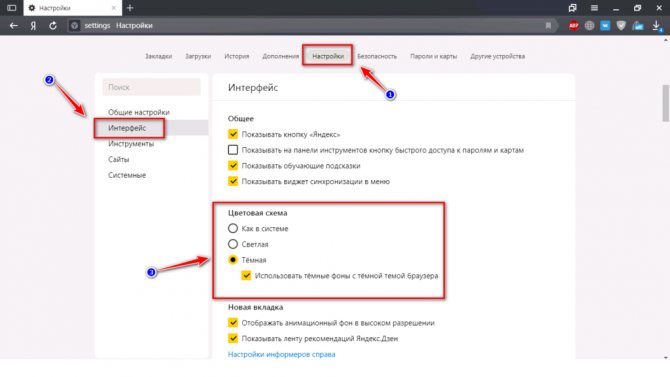This screenshot has height=377, width=670.
Task: Toggle dark backgrounds with dark theme checkbox
Action: (246, 276)
